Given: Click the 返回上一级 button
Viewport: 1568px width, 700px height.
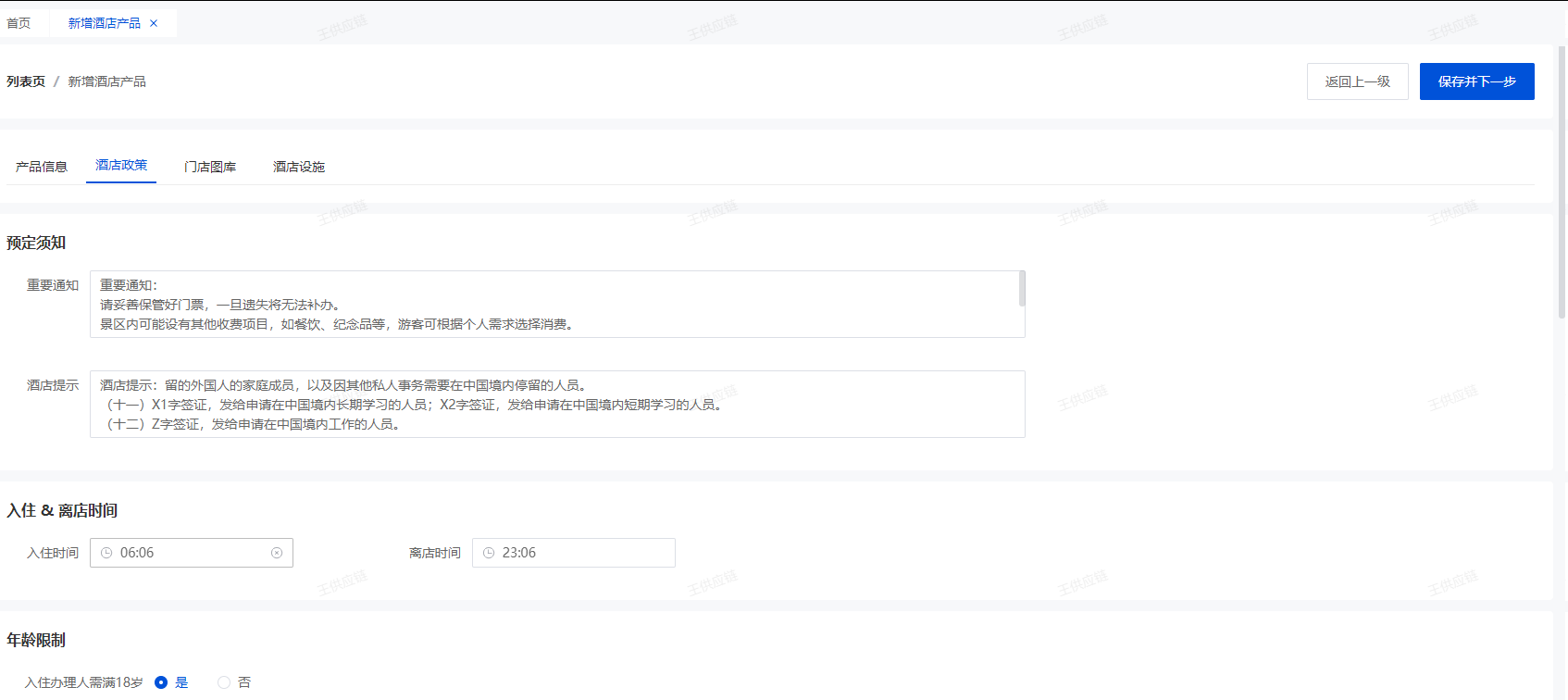Looking at the screenshot, I should pyautogui.click(x=1357, y=81).
